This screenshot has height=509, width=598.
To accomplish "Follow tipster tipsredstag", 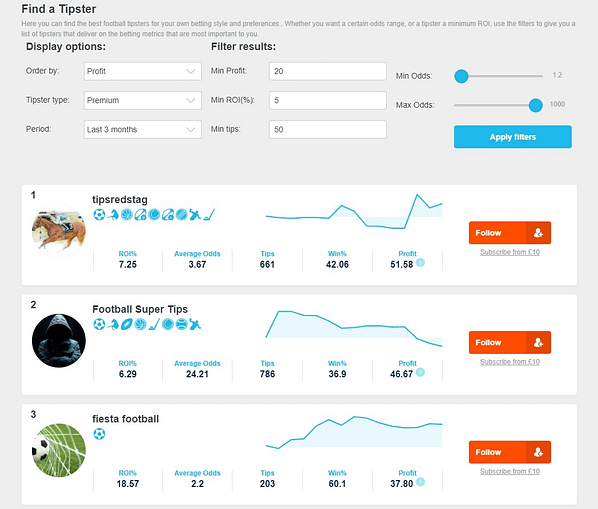I will (510, 233).
